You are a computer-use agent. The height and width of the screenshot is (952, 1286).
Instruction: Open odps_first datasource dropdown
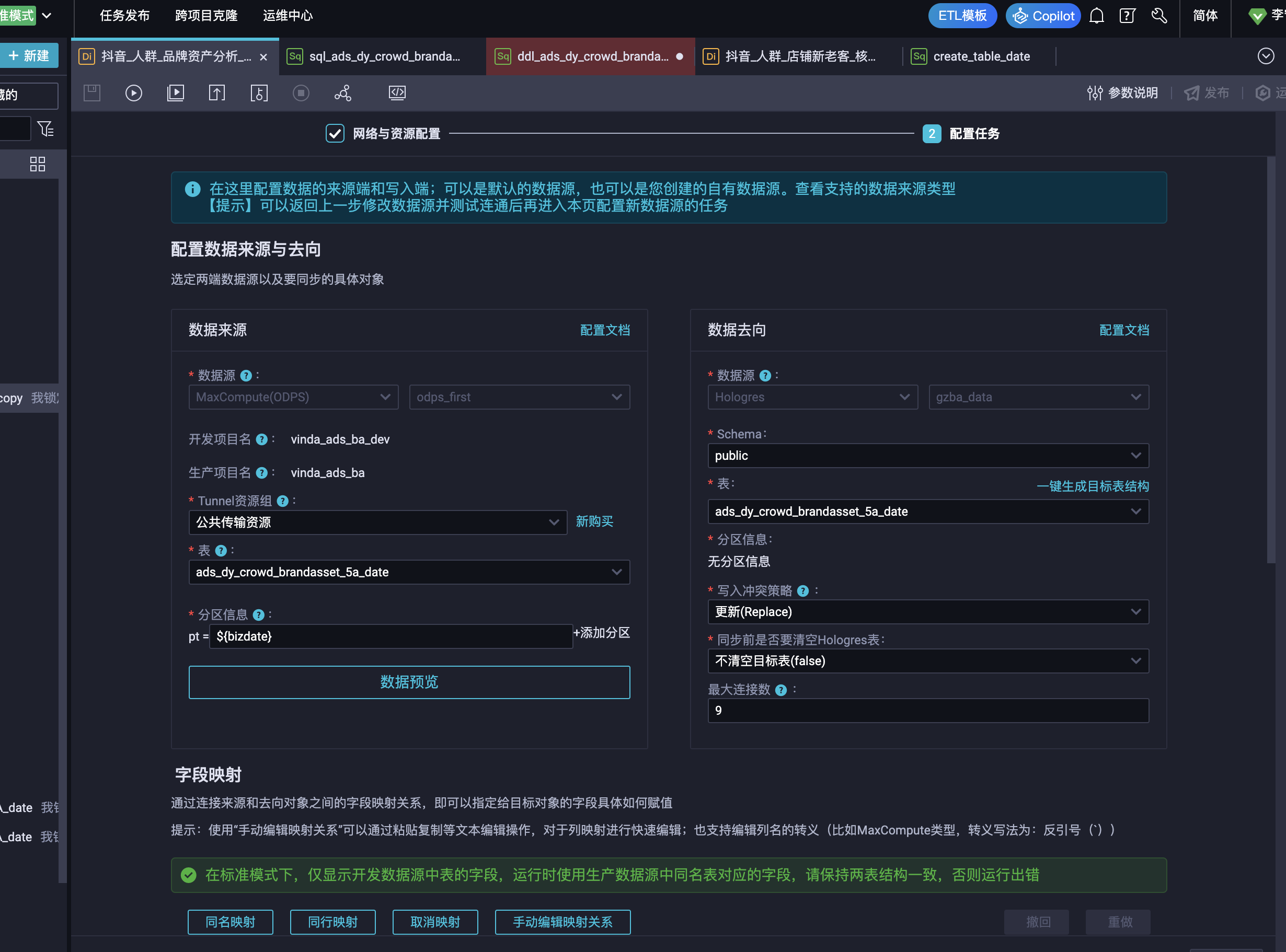point(519,397)
